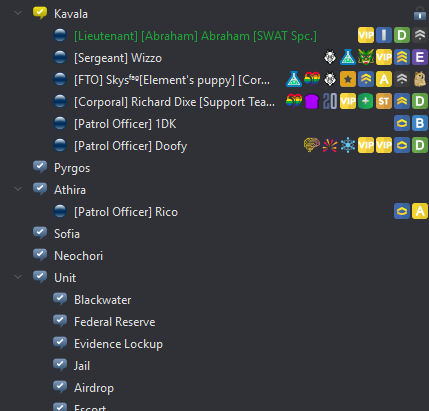The width and height of the screenshot is (429, 411).
Task: Click the white lion badge on Wizzo's row
Action: click(x=330, y=57)
